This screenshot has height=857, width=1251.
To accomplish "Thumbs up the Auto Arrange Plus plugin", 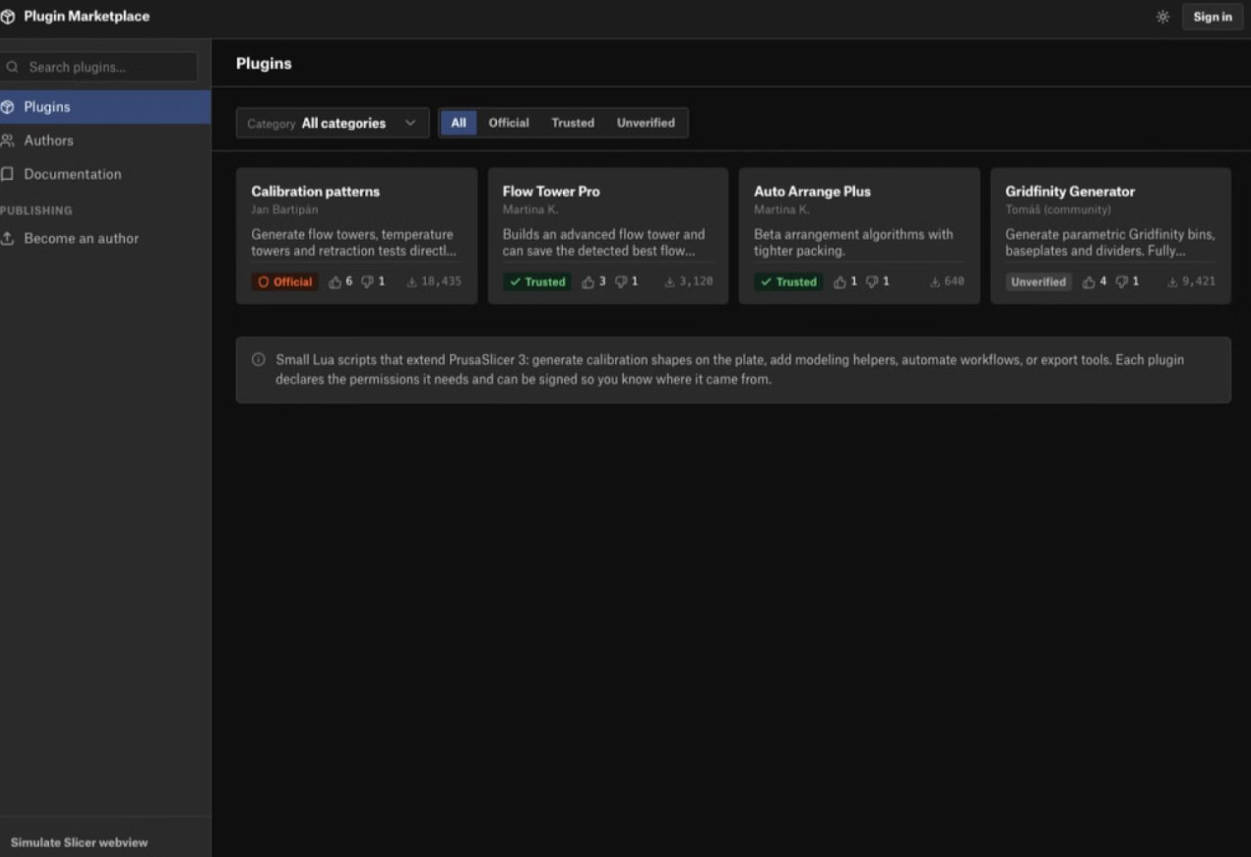I will 840,282.
